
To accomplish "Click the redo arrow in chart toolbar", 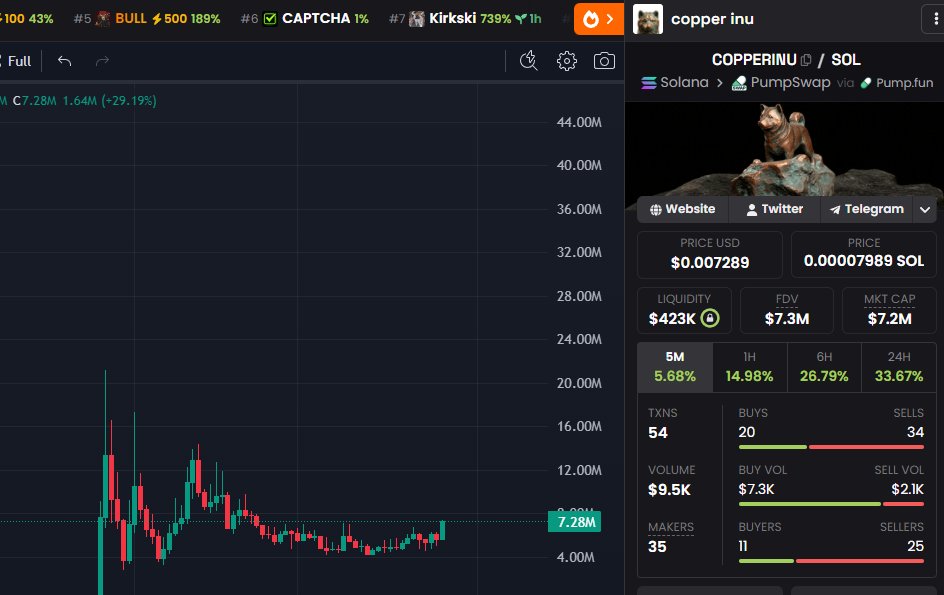I will pos(102,61).
